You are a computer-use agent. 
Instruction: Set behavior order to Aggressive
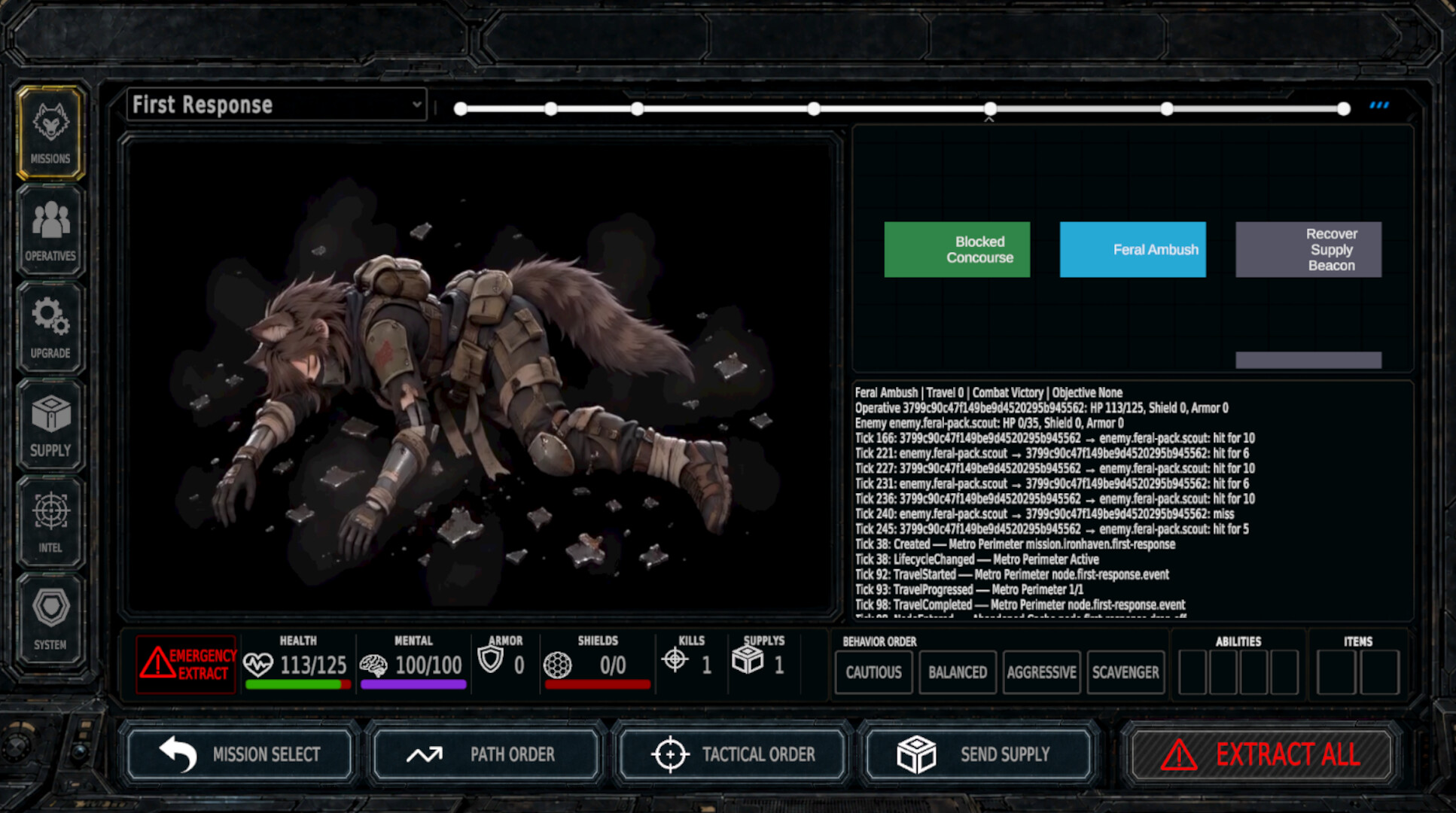tap(1041, 672)
